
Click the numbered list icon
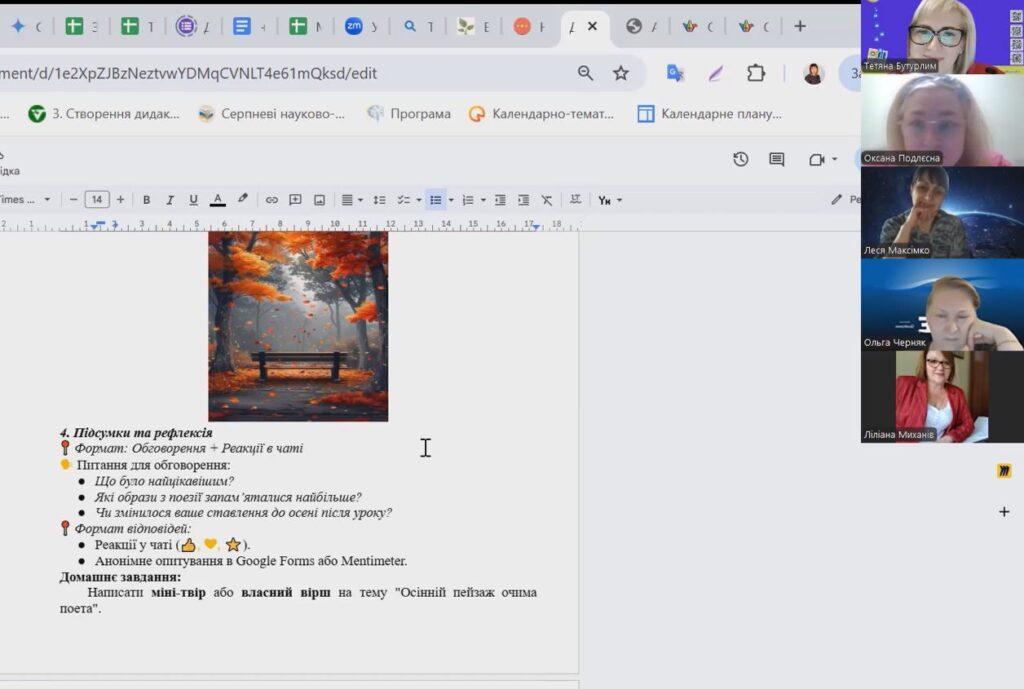click(x=468, y=200)
